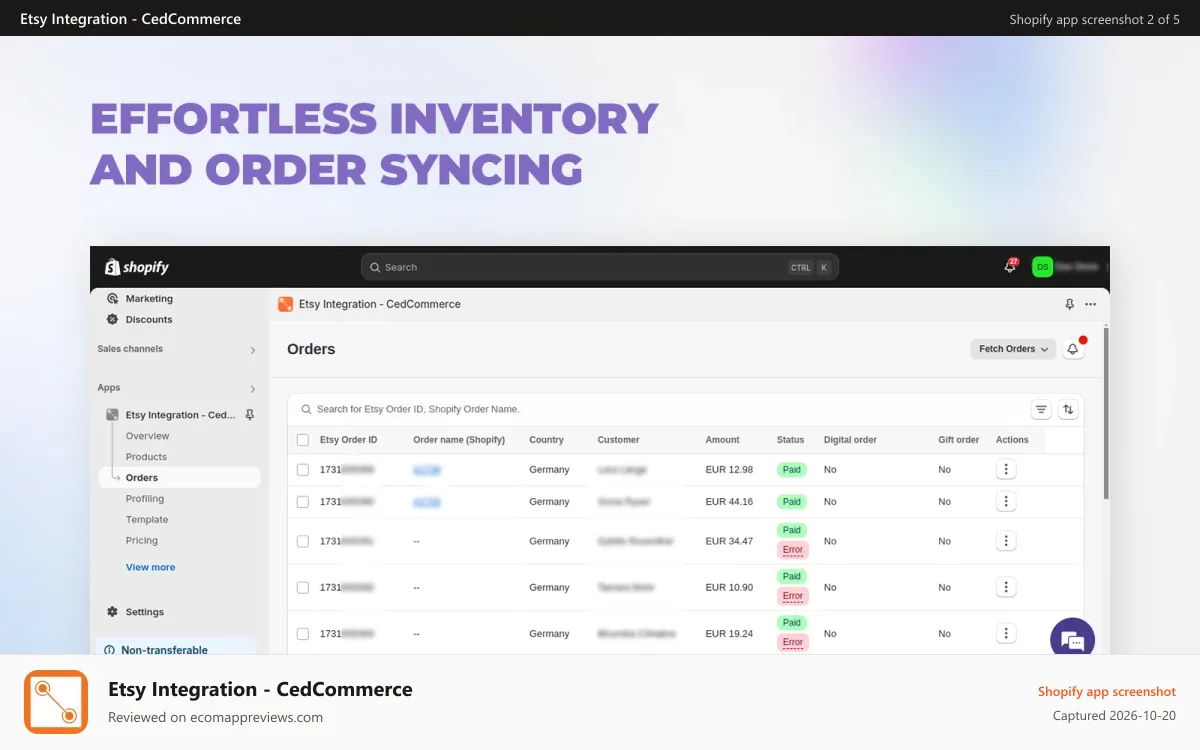Image resolution: width=1200 pixels, height=750 pixels.
Task: Click the CedCommerce app logo in header
Action: pyautogui.click(x=285, y=304)
